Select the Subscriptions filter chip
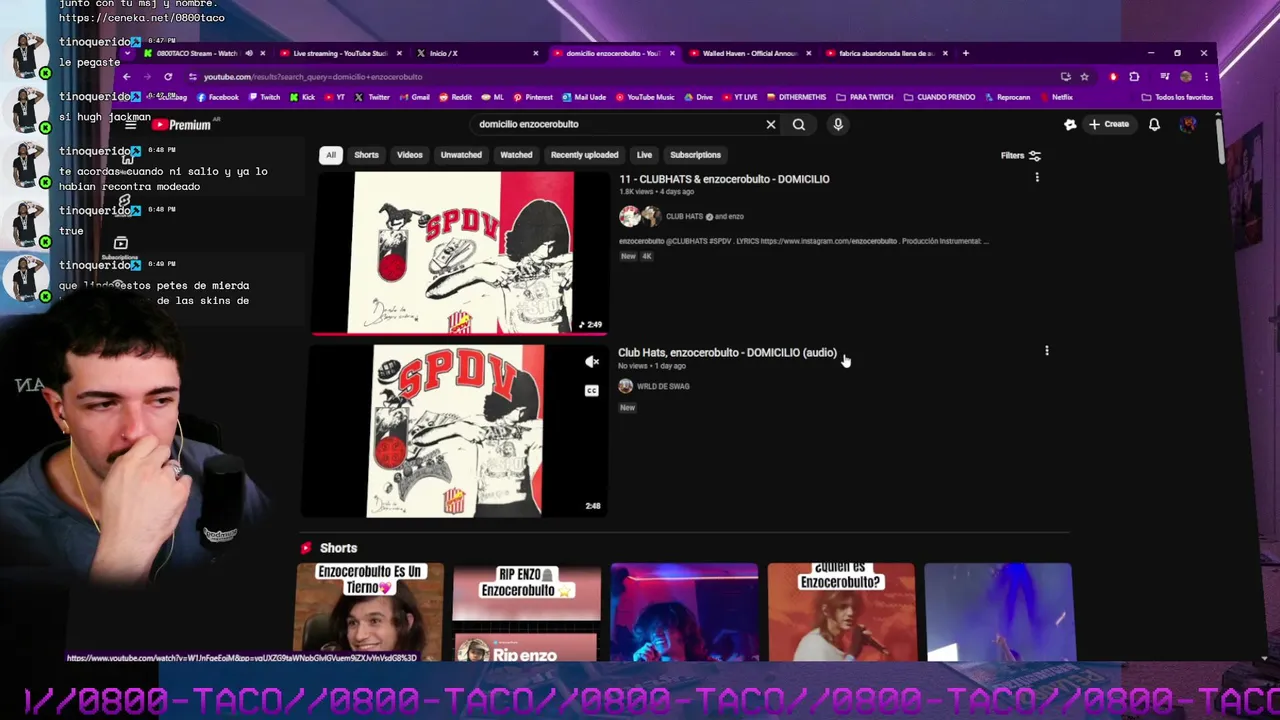The image size is (1280, 720). tap(695, 155)
